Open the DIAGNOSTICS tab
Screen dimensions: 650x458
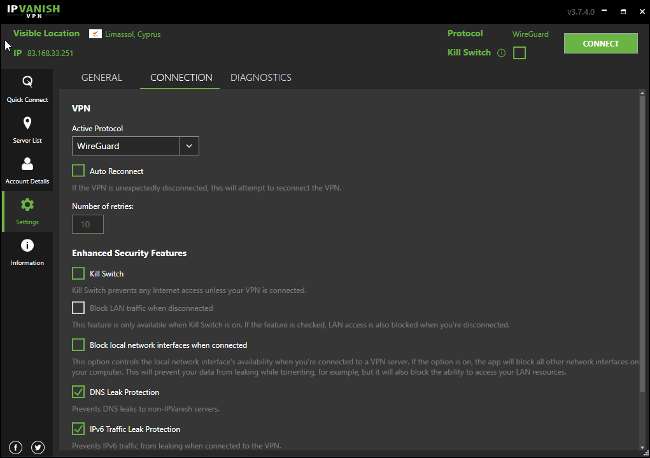point(261,78)
